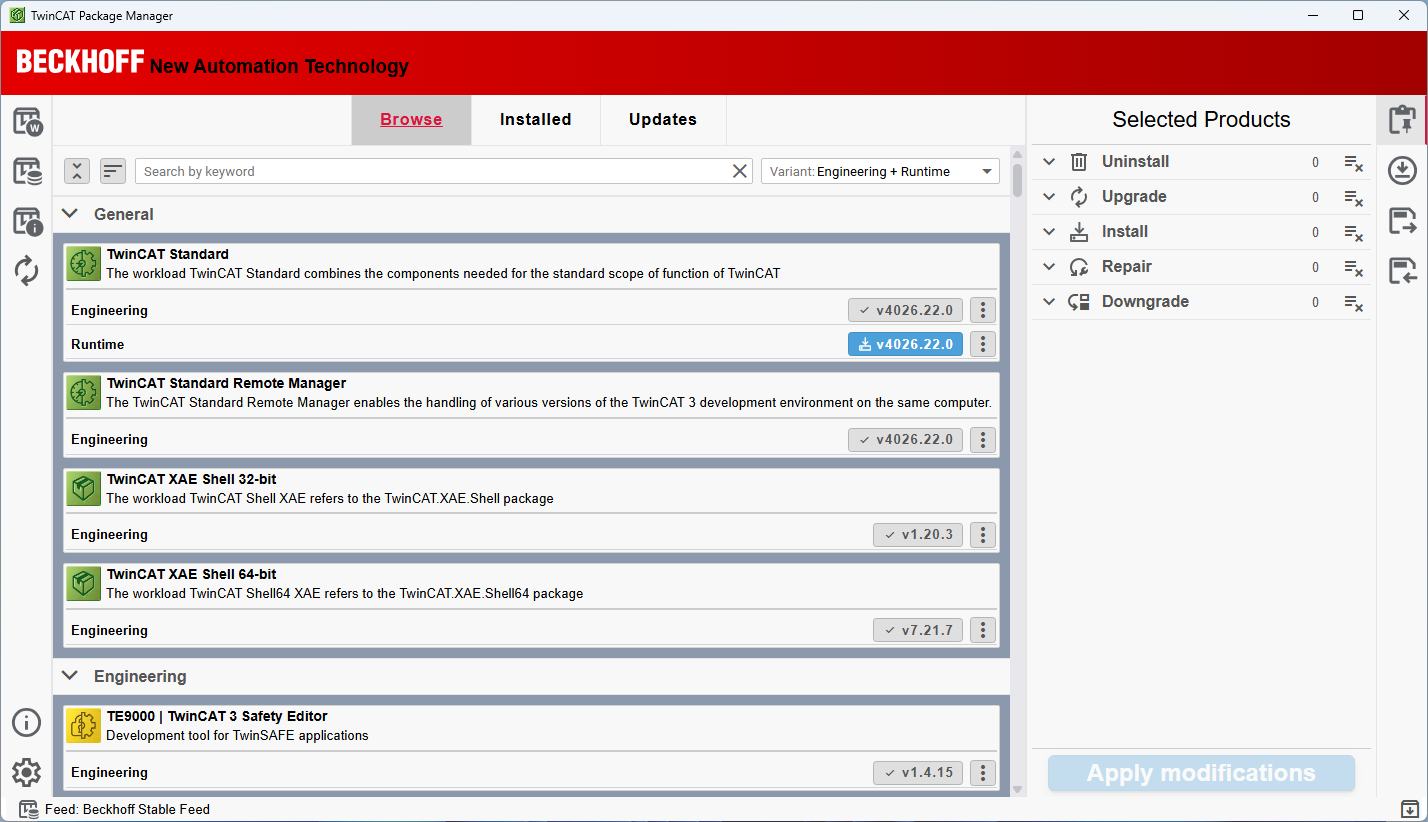Click the download circle icon on right sidebar
Viewport: 1428px width, 822px height.
tap(1402, 171)
